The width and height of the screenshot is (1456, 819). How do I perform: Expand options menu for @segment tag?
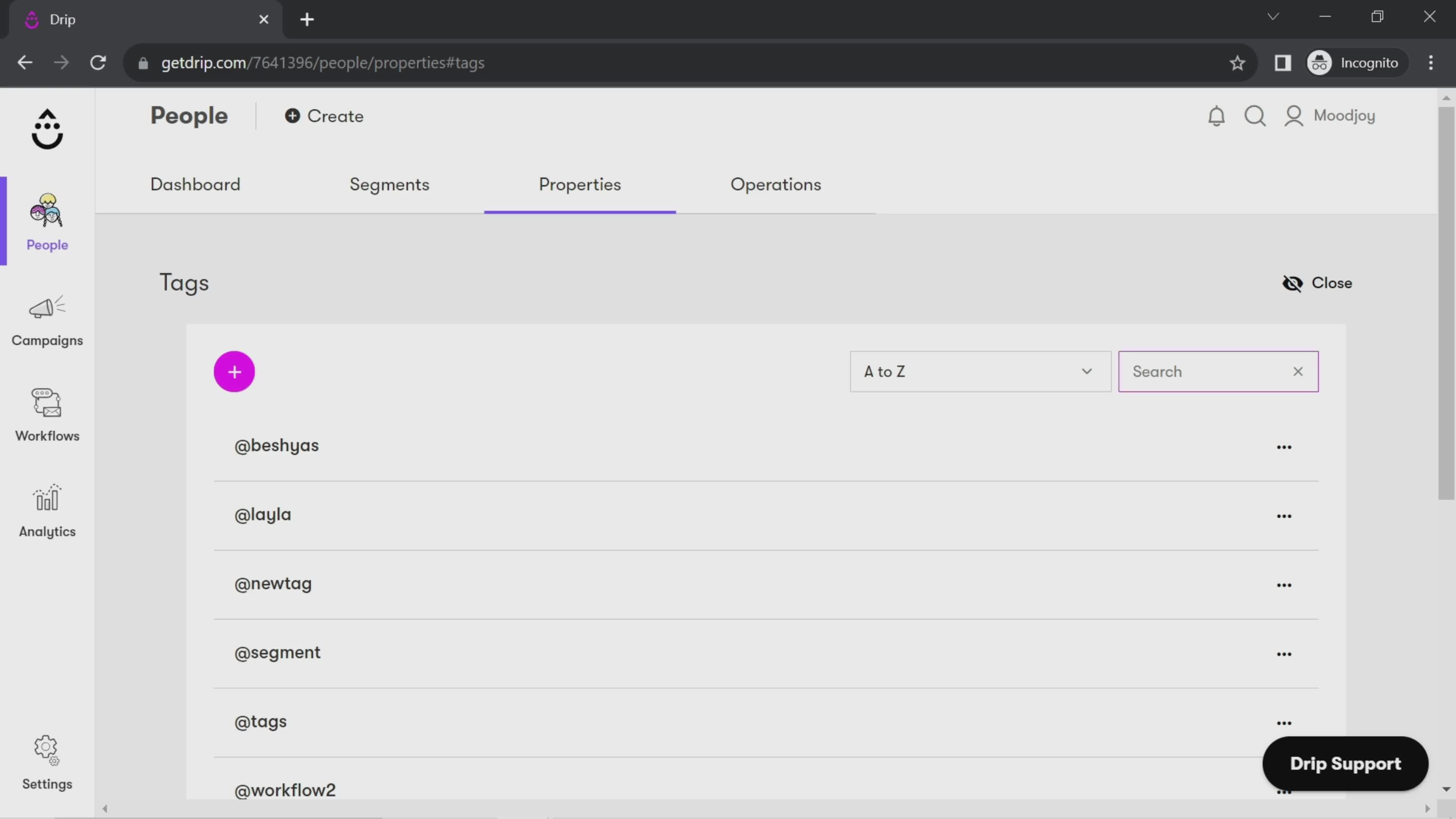point(1284,653)
